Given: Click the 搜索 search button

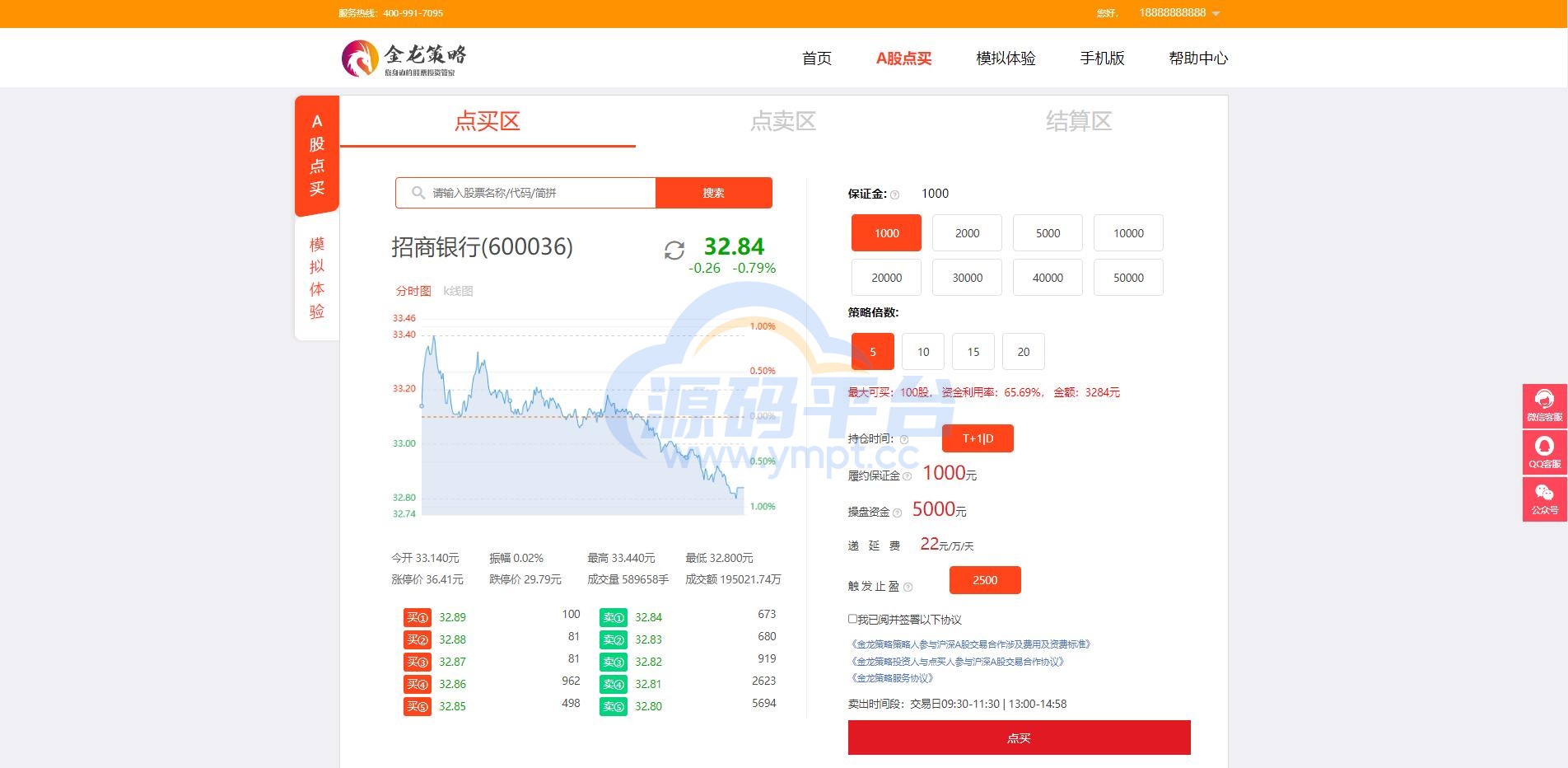Looking at the screenshot, I should tap(714, 193).
